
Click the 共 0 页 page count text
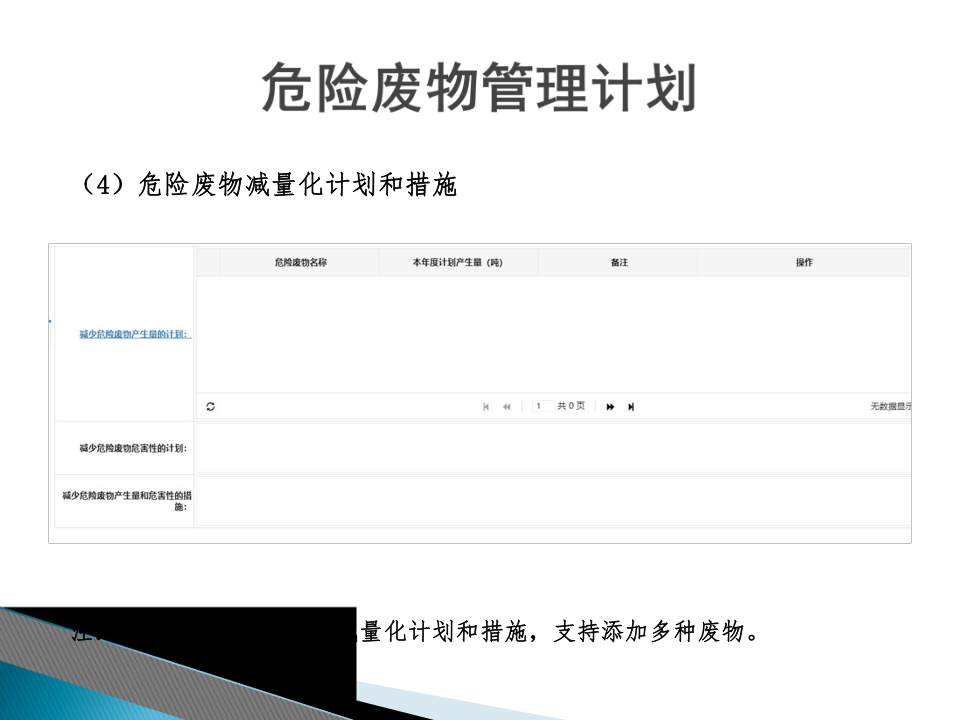point(571,406)
